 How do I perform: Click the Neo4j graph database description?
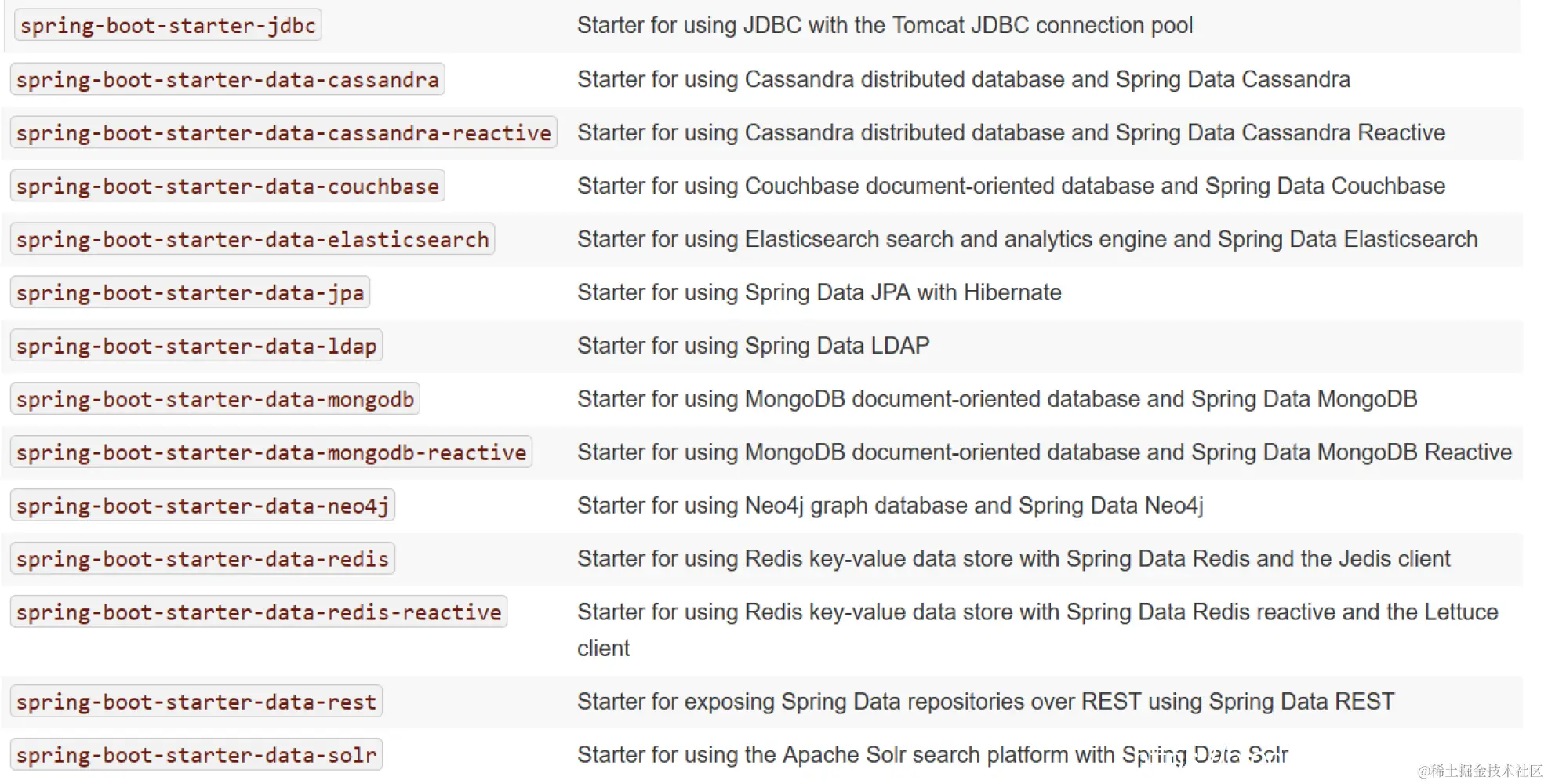point(890,506)
